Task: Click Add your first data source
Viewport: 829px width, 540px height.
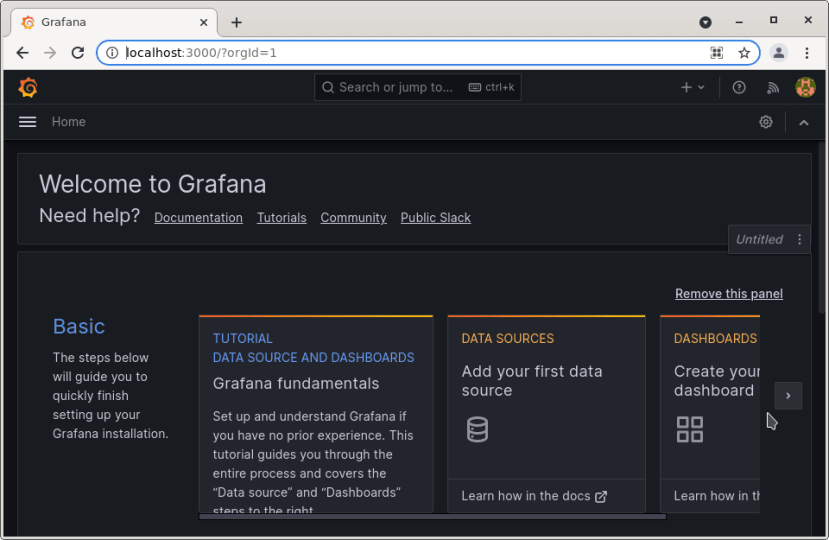Action: click(531, 381)
